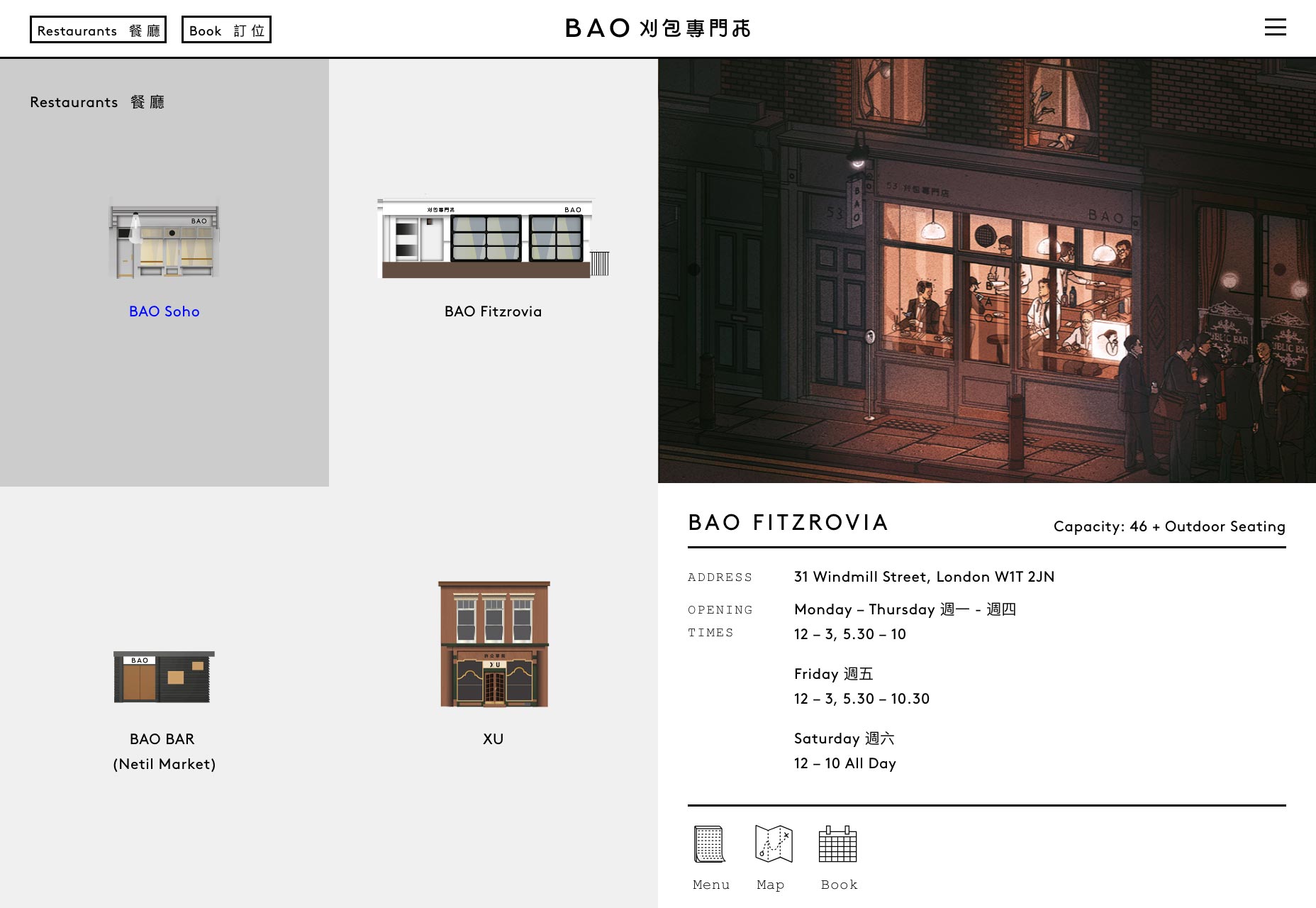Image resolution: width=1316 pixels, height=908 pixels.
Task: Click the Map text label
Action: click(771, 885)
